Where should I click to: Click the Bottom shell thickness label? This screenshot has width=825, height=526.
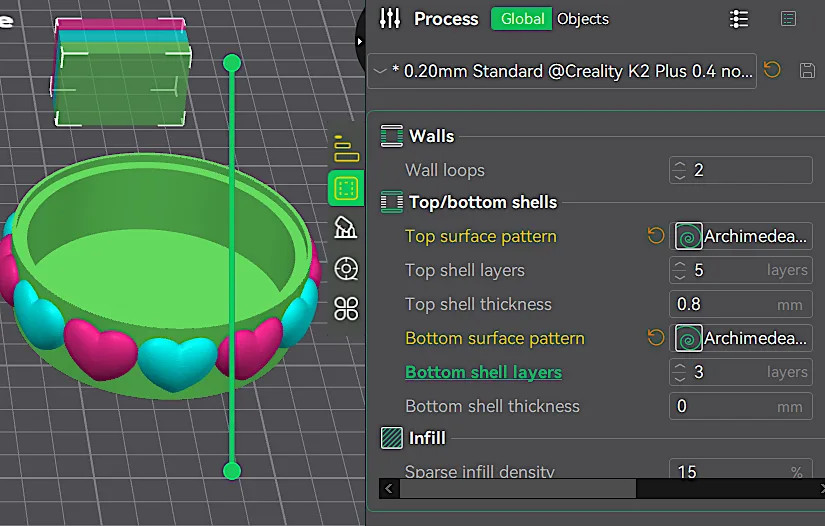[492, 407]
